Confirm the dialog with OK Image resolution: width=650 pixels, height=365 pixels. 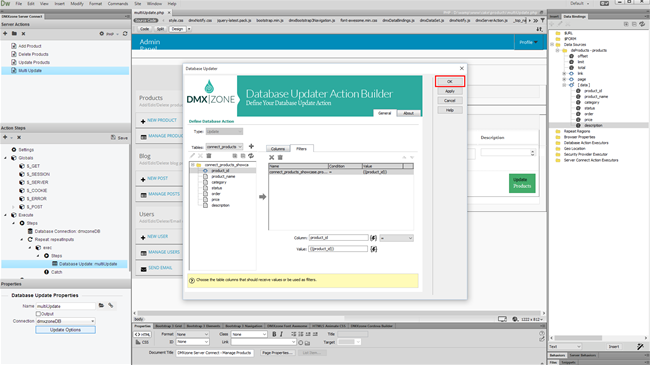450,81
